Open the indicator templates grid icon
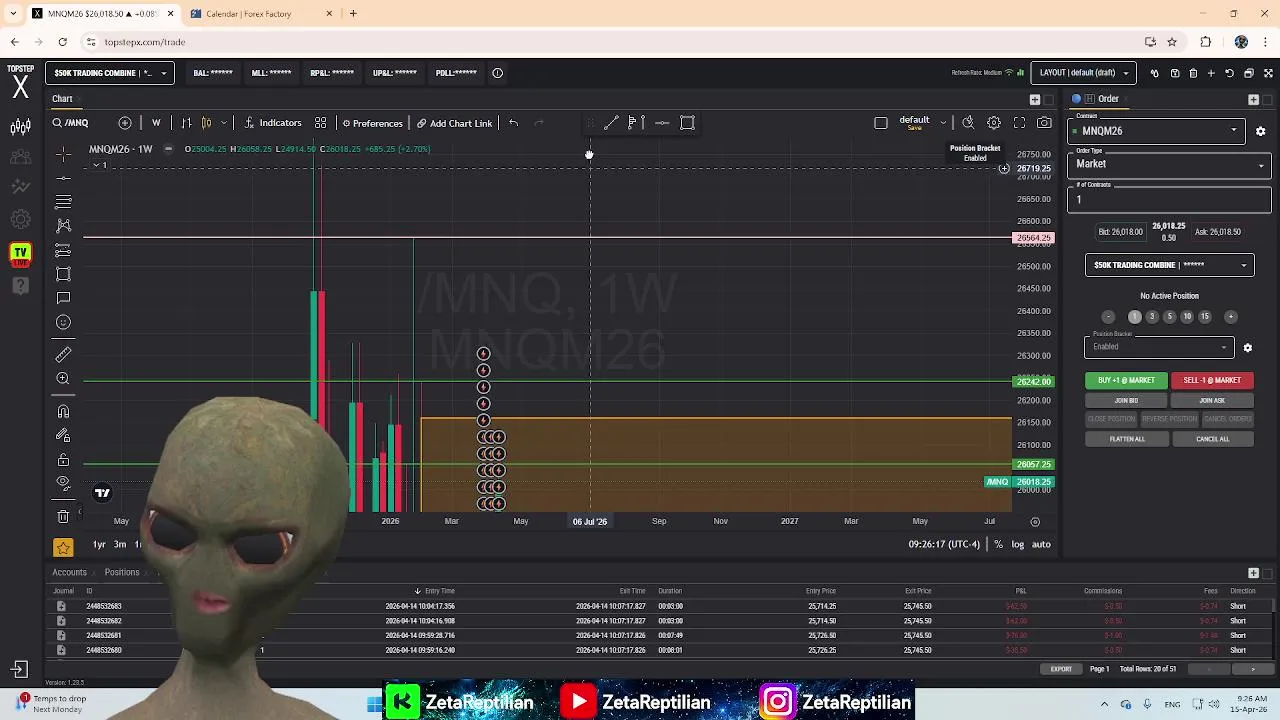This screenshot has height=720, width=1280. [320, 123]
